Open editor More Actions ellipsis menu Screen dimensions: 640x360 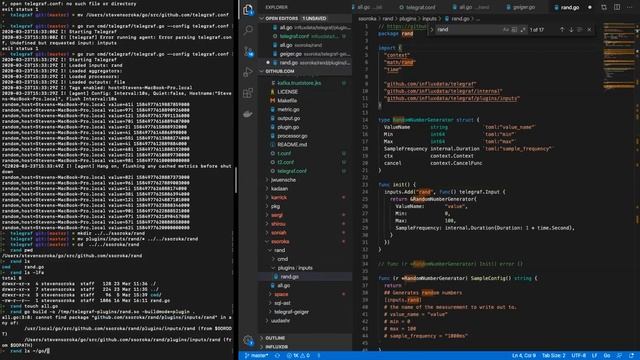pos(630,7)
